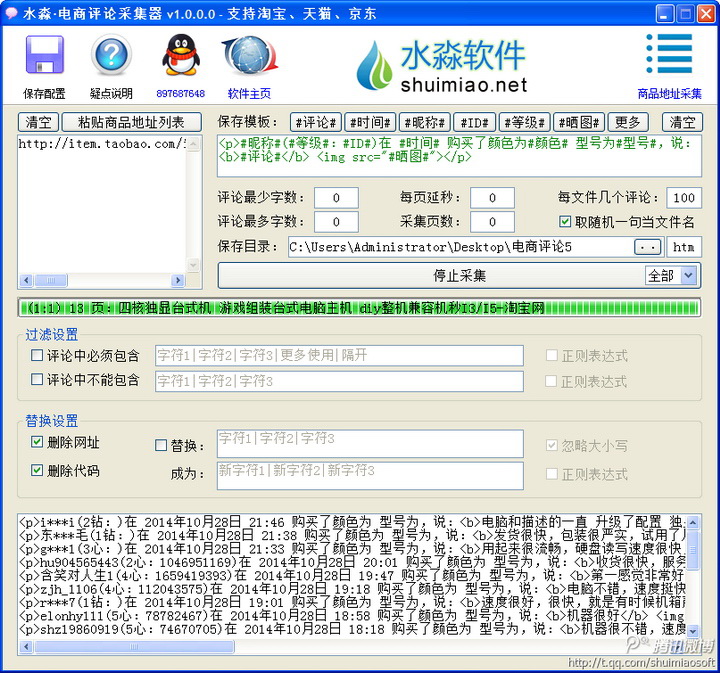
Task: Insert the #昵称# template tag
Action: [x=425, y=122]
